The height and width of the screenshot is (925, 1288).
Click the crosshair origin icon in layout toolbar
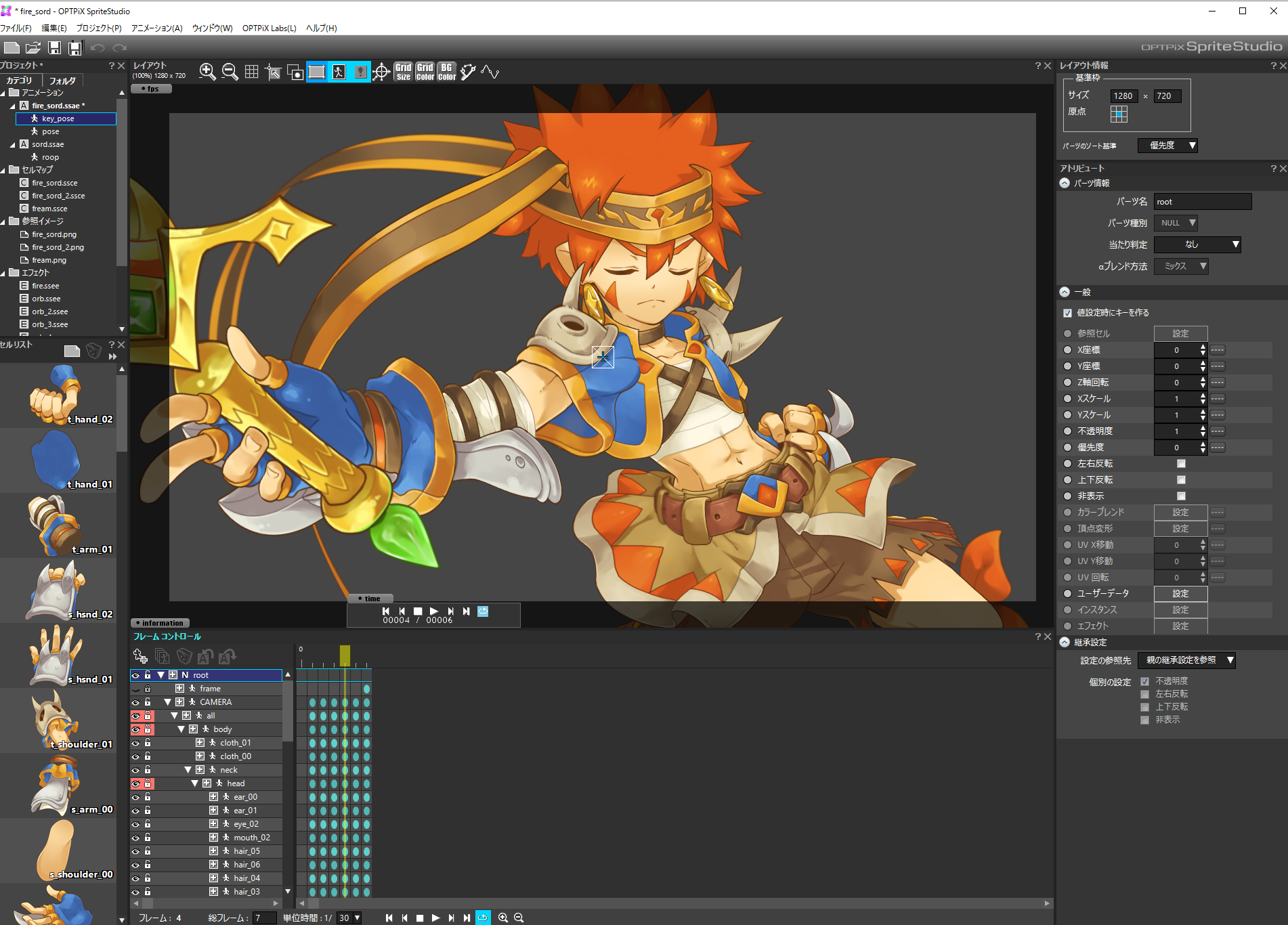pyautogui.click(x=381, y=72)
